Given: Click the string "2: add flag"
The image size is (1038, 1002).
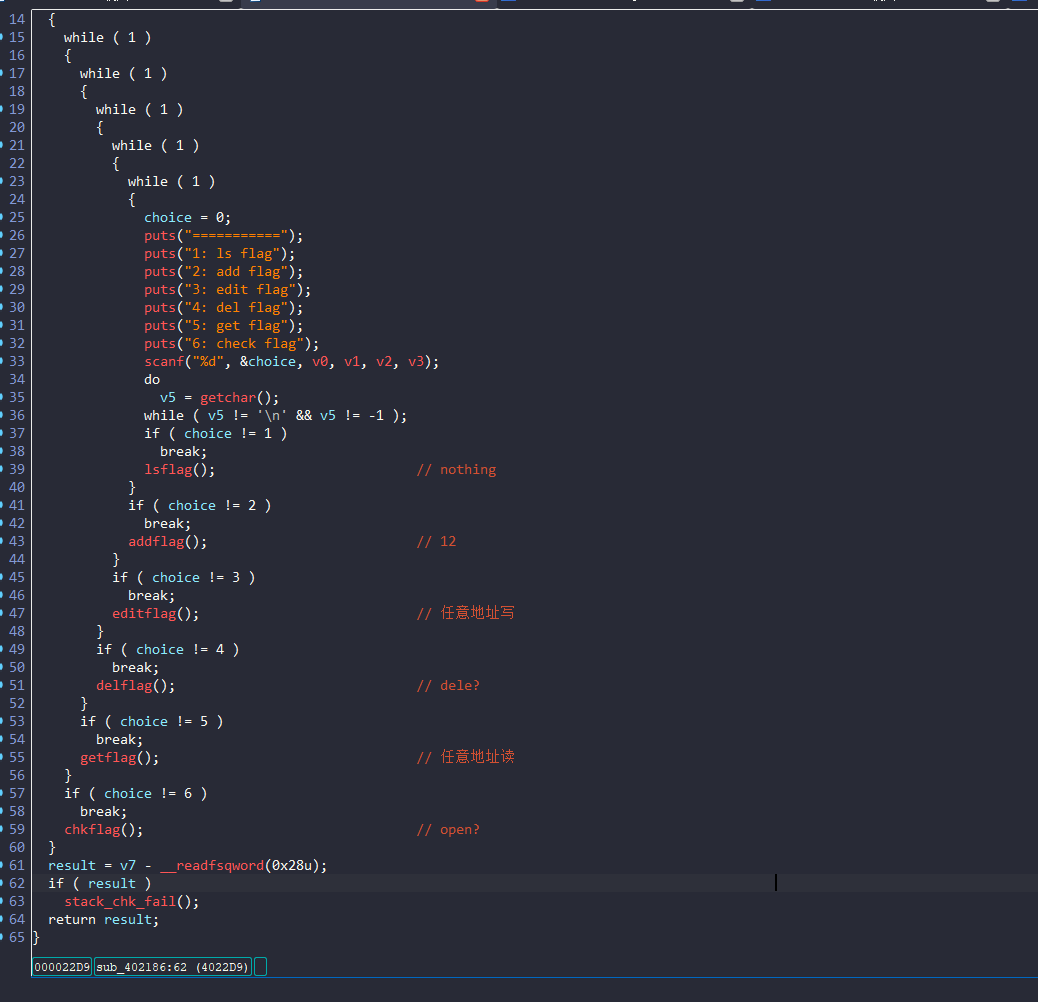Looking at the screenshot, I should 236,271.
